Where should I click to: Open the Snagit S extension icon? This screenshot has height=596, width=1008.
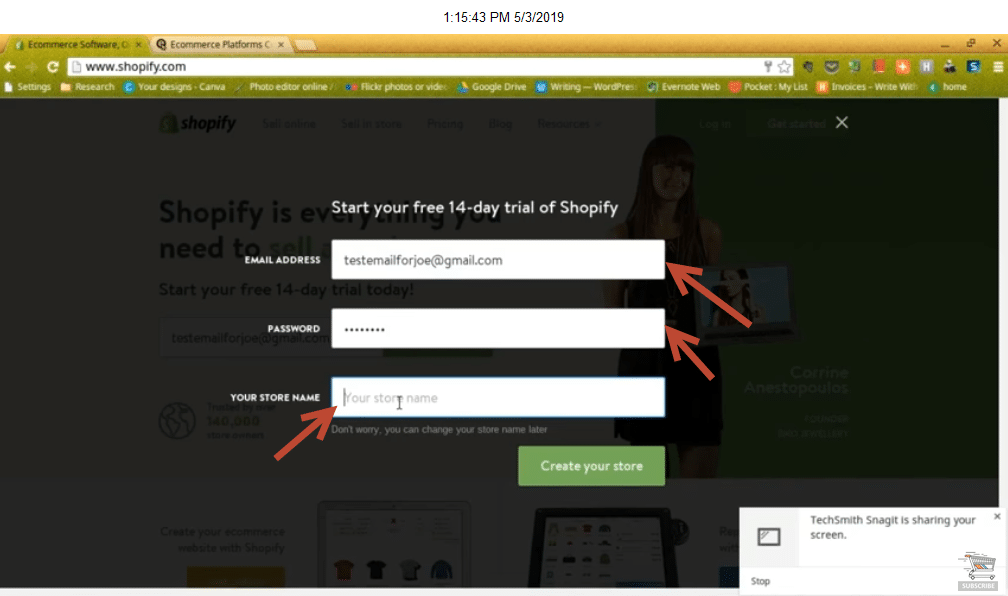973,66
